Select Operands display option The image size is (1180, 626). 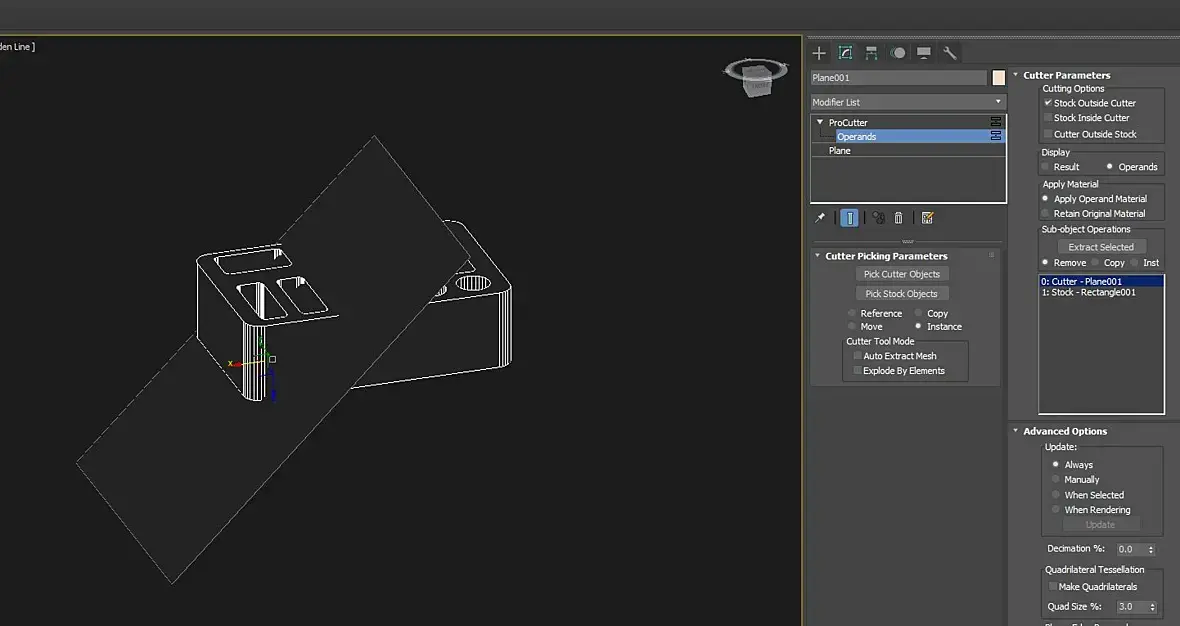click(1109, 166)
